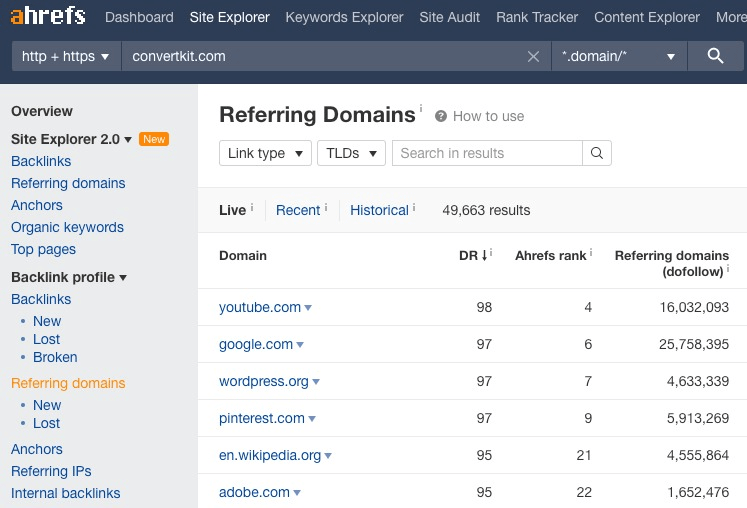Open TLDs filter dropdown
The image size is (747, 508).
coord(351,153)
